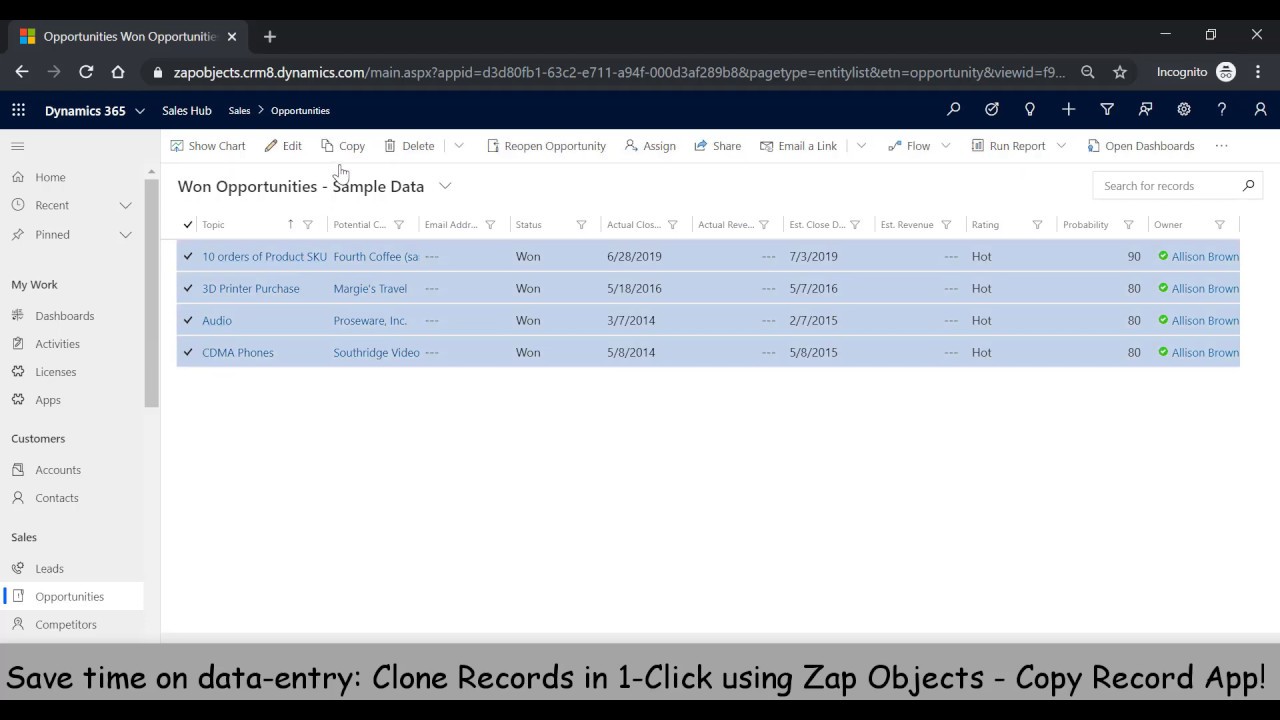
Task: Click the Flow command
Action: click(909, 146)
